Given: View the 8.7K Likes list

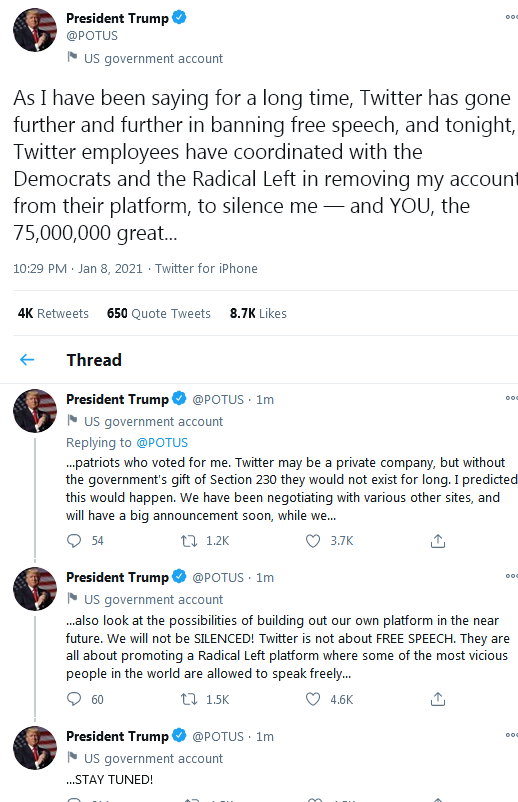Looking at the screenshot, I should point(258,313).
